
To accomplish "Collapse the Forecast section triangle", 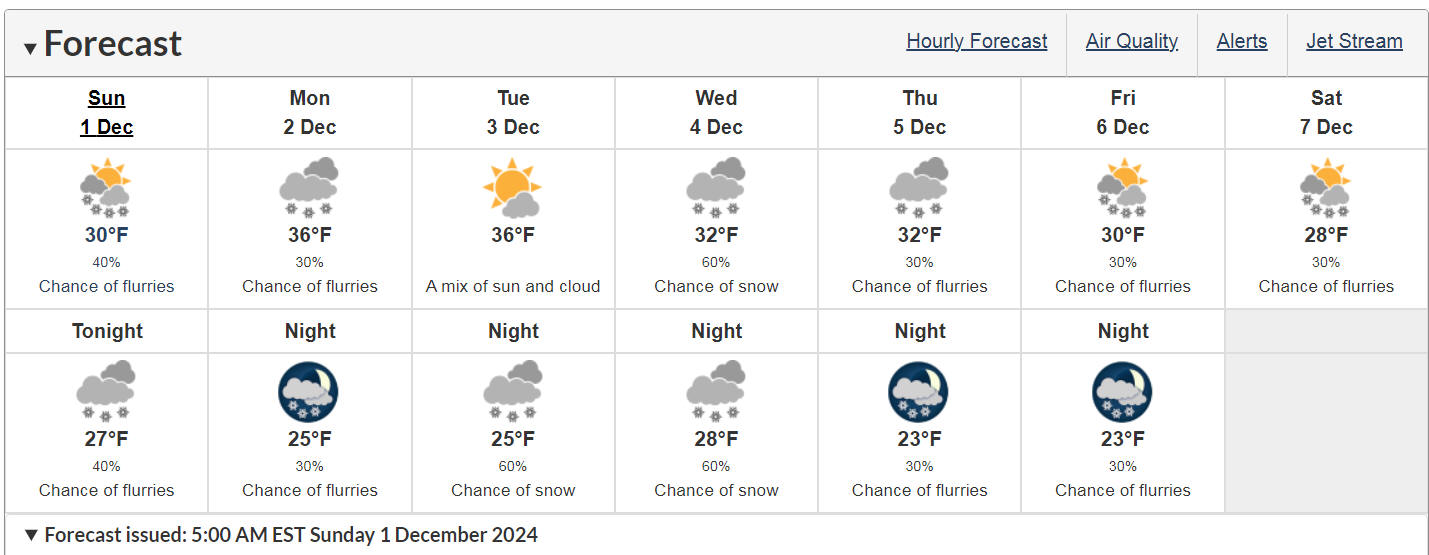I will 30,47.
